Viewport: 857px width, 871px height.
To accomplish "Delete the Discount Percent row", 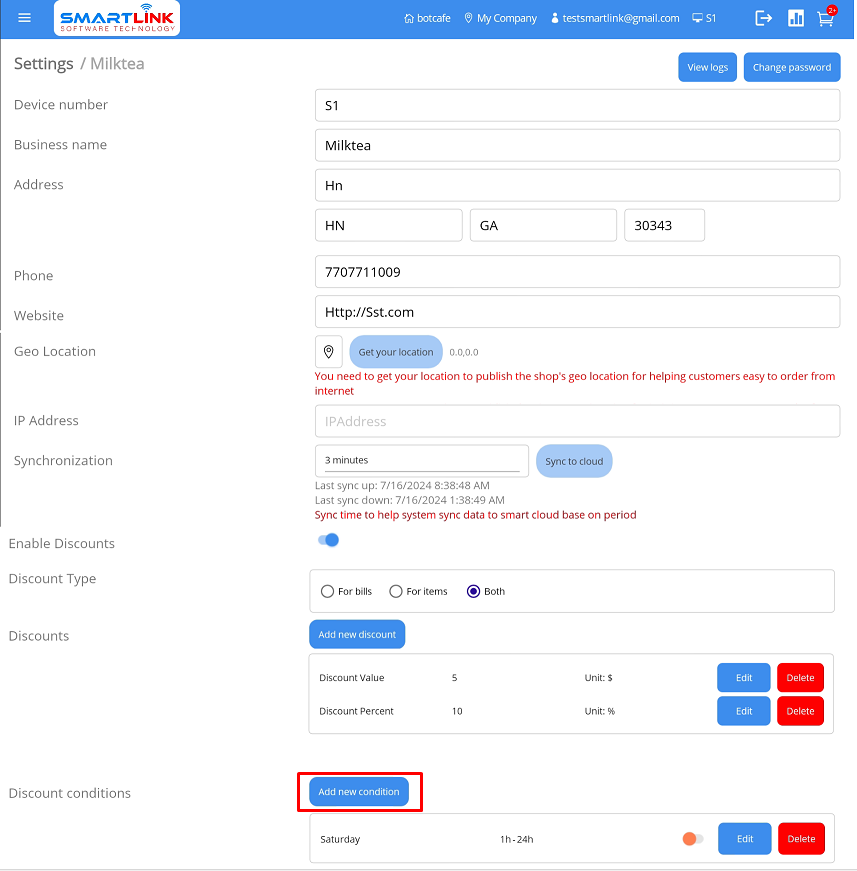I will [x=800, y=711].
